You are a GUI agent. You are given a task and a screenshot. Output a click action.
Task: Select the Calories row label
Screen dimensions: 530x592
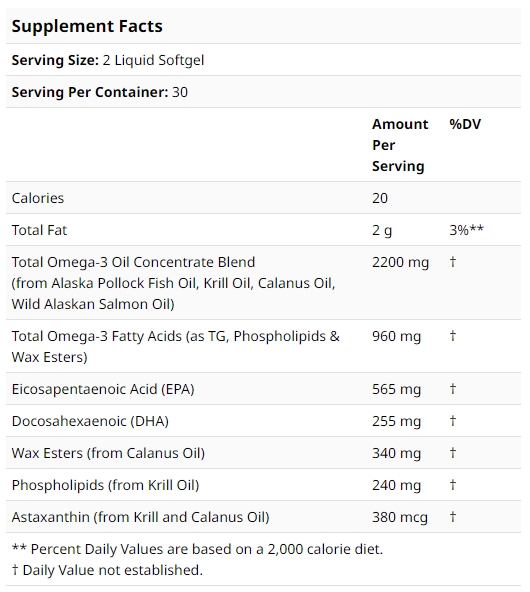point(38,198)
